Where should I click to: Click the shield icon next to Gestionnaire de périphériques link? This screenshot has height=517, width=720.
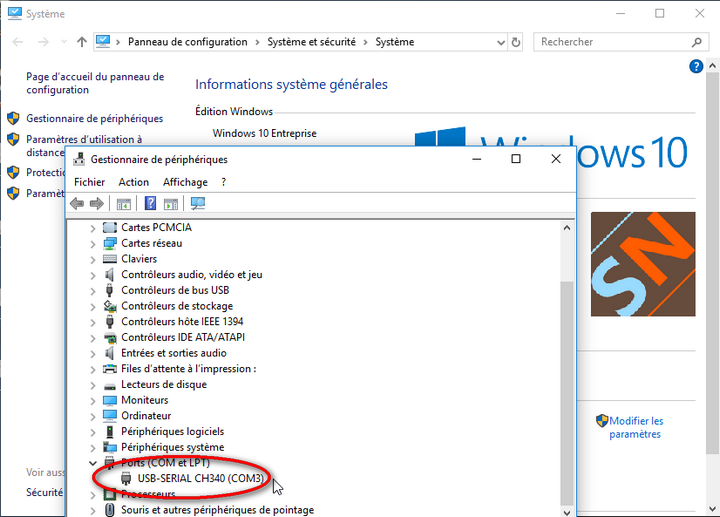tap(13, 118)
